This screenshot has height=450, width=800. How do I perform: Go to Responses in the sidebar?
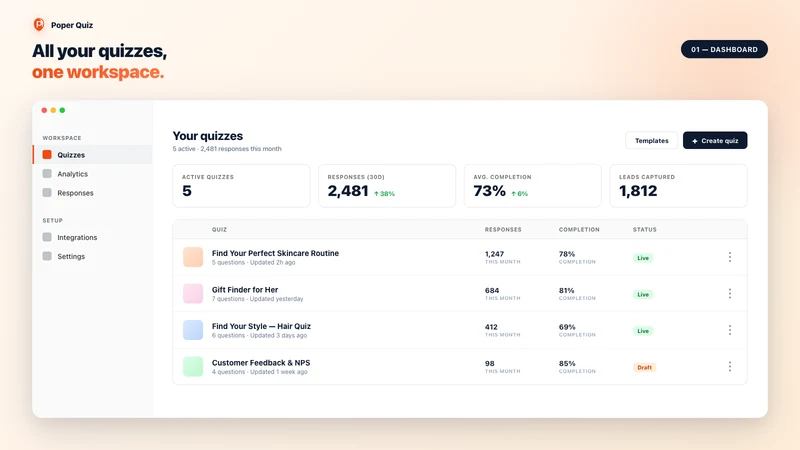[x=92, y=192]
